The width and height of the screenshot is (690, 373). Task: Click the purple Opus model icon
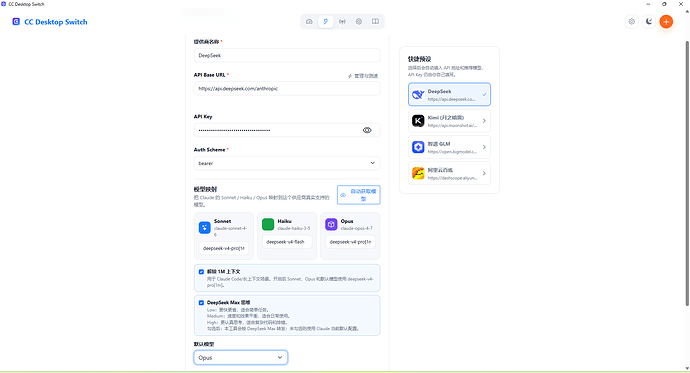(331, 224)
